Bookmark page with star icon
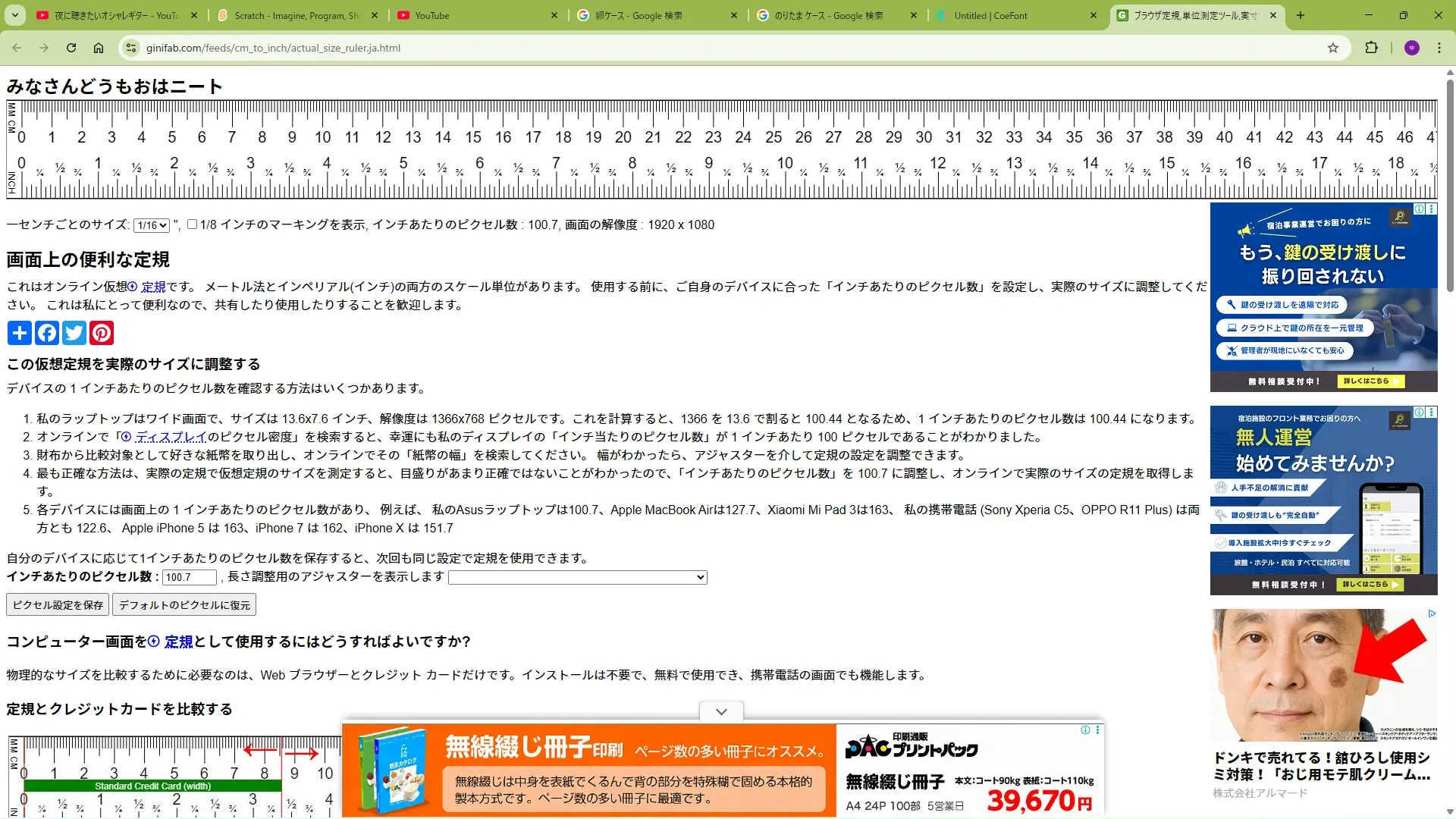 [1333, 48]
